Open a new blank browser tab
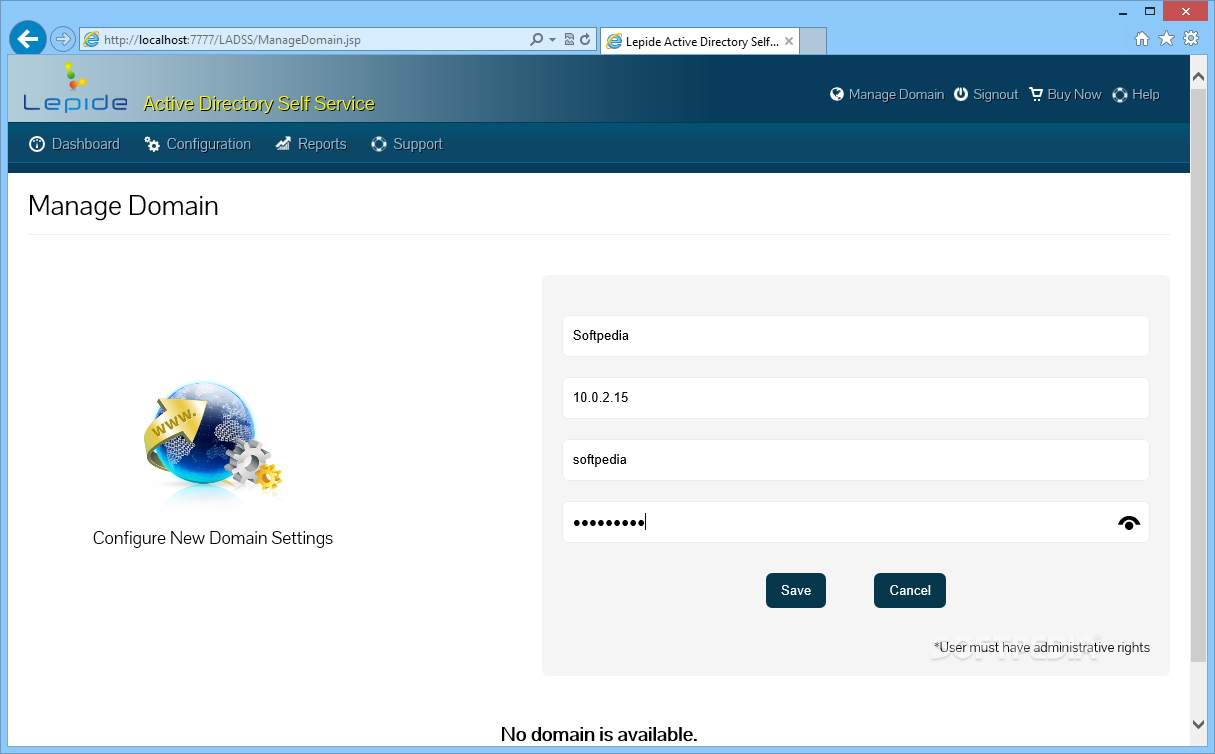 [813, 42]
